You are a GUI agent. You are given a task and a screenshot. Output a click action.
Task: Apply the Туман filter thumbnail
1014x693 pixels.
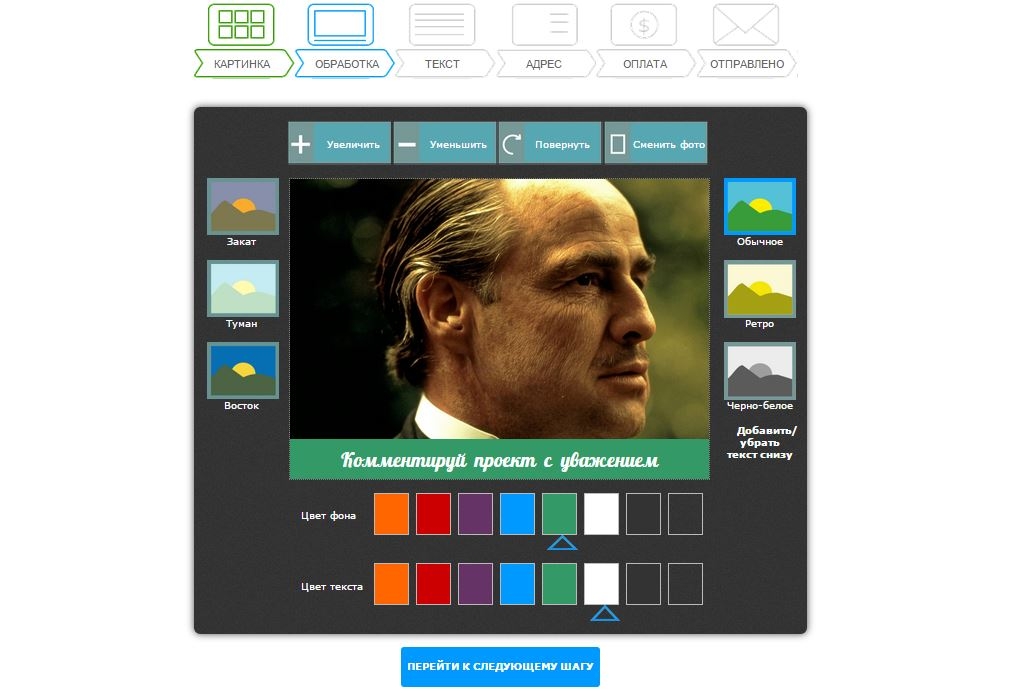tap(243, 288)
